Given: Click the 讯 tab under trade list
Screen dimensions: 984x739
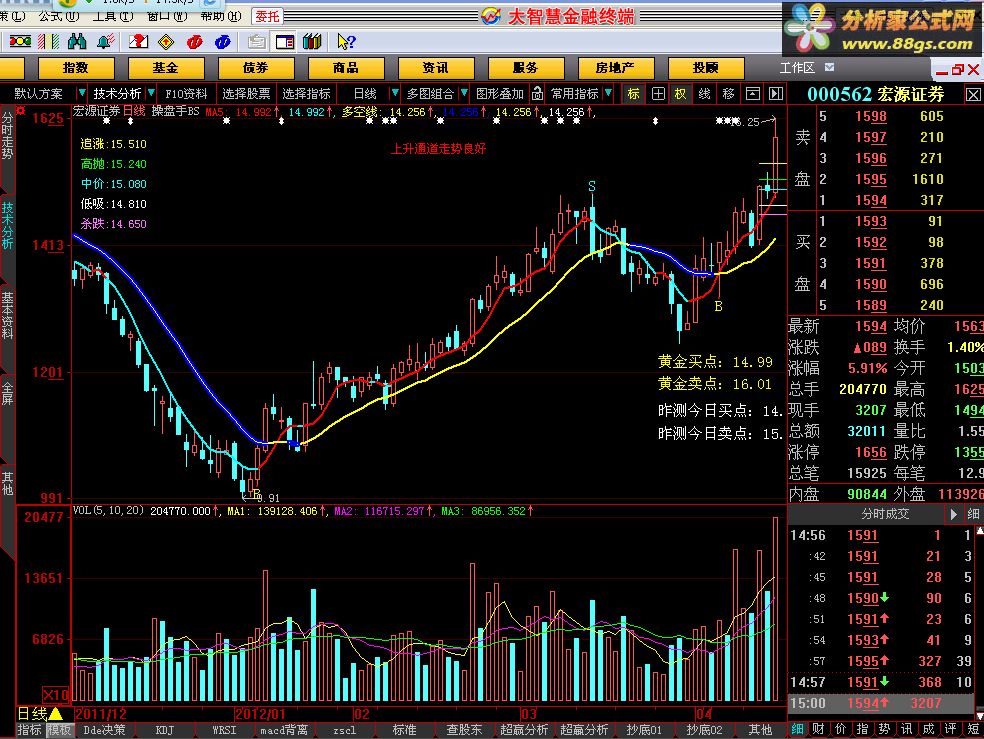Looking at the screenshot, I should tap(906, 729).
